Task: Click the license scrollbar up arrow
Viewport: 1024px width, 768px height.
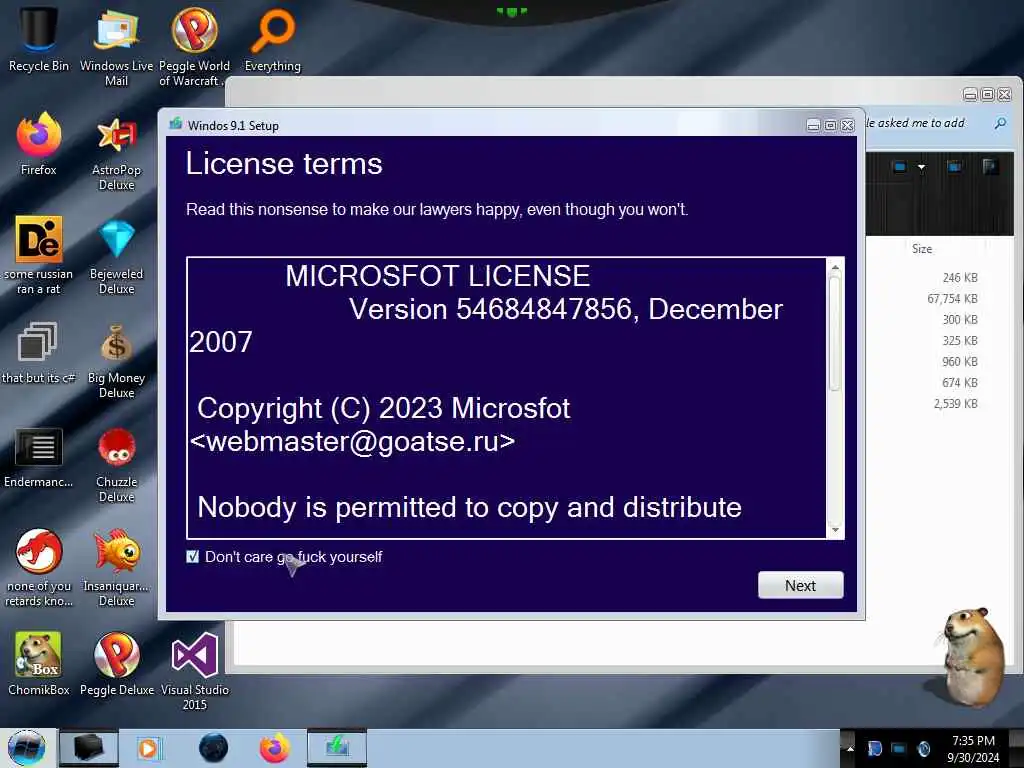Action: [x=835, y=267]
